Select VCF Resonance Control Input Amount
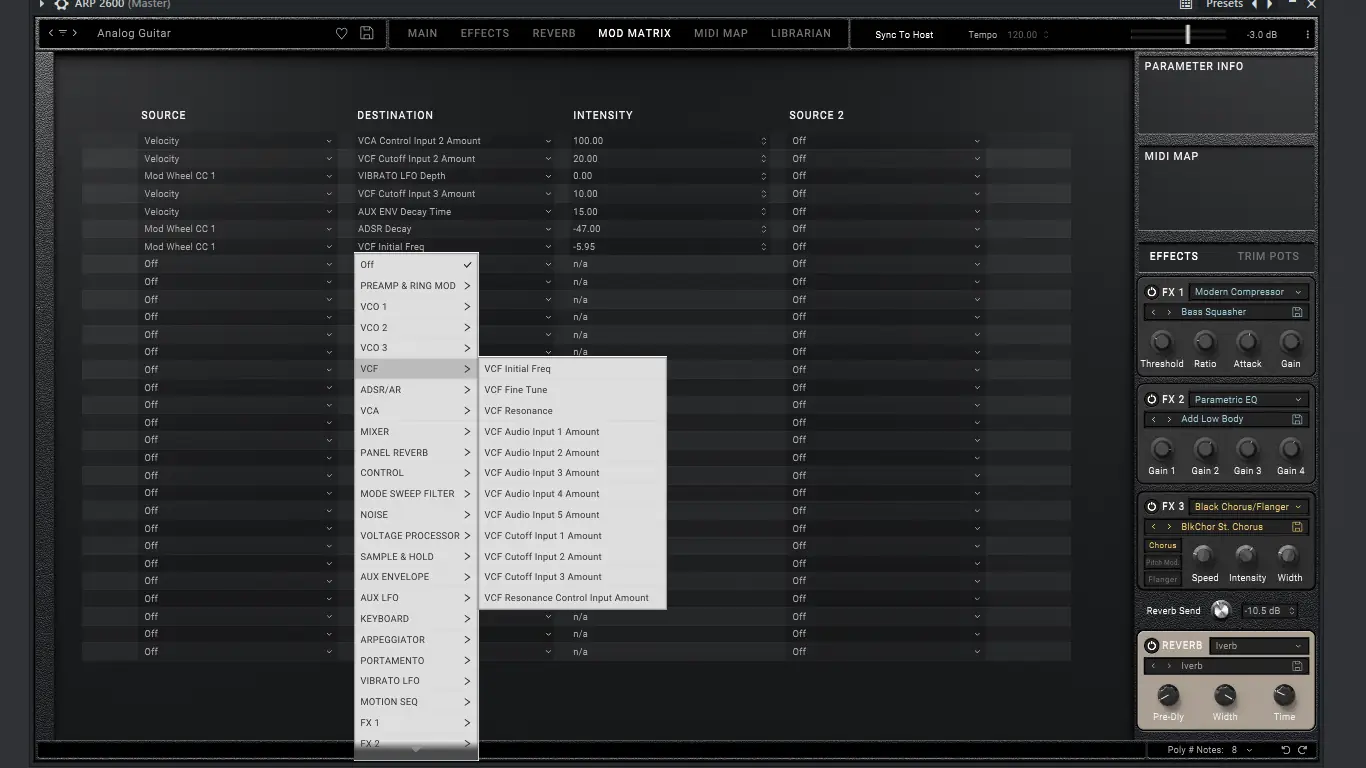1366x768 pixels. [x=572, y=598]
